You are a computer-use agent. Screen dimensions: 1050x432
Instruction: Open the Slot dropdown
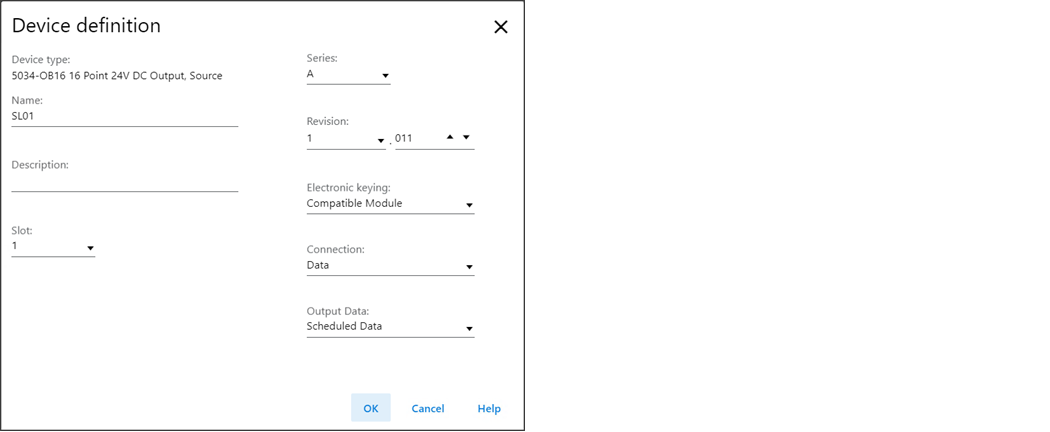tap(53, 247)
